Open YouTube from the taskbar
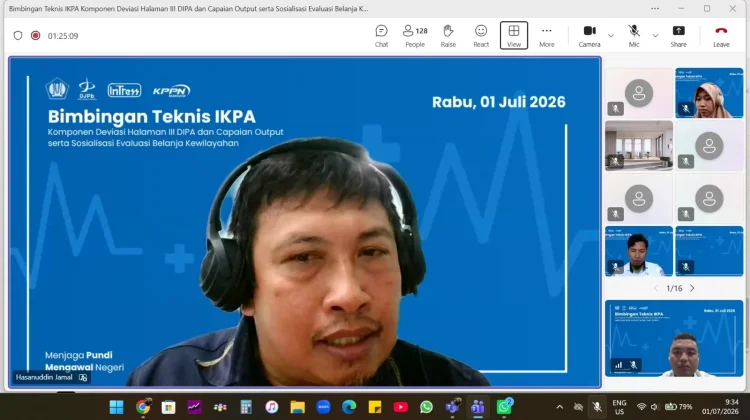Viewport: 750px width, 420px height. (401, 407)
